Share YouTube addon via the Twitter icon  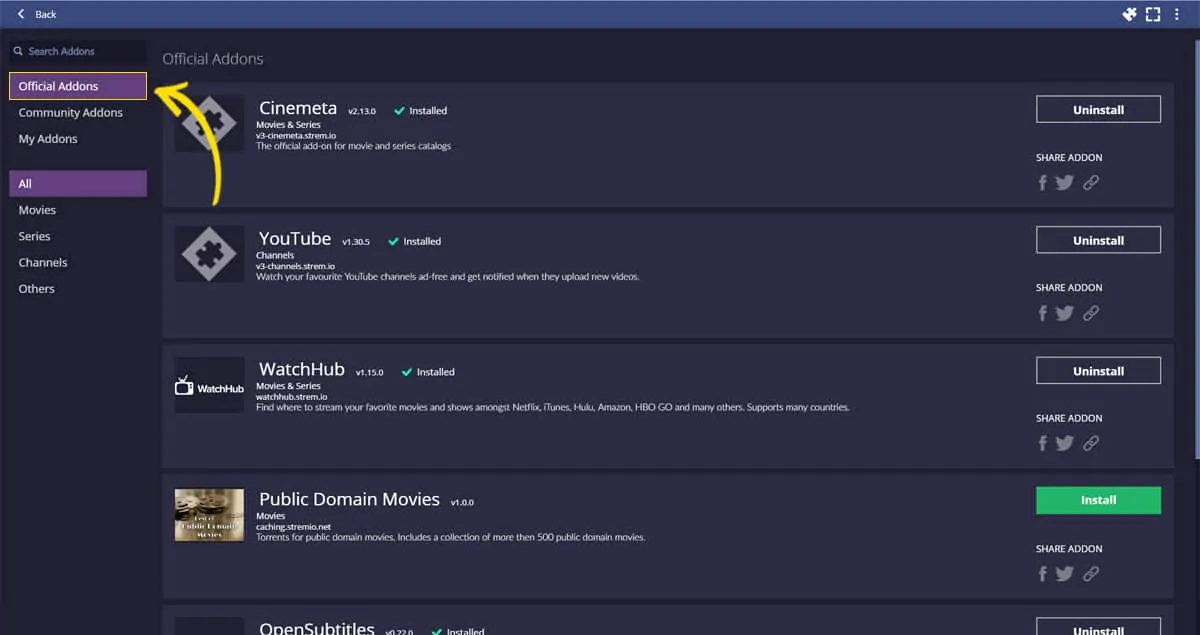click(x=1064, y=312)
